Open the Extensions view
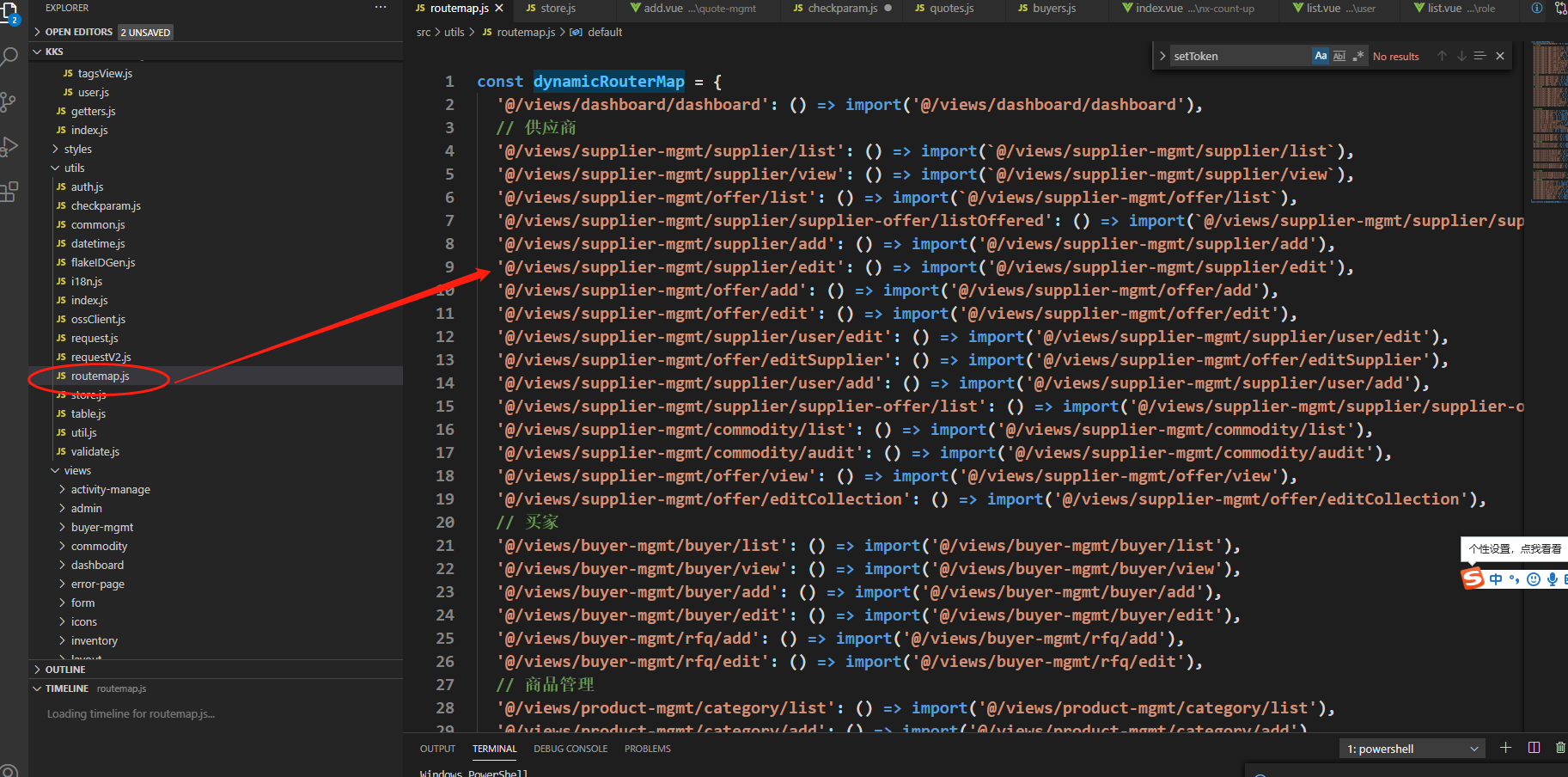The height and width of the screenshot is (777, 1568). (x=9, y=192)
